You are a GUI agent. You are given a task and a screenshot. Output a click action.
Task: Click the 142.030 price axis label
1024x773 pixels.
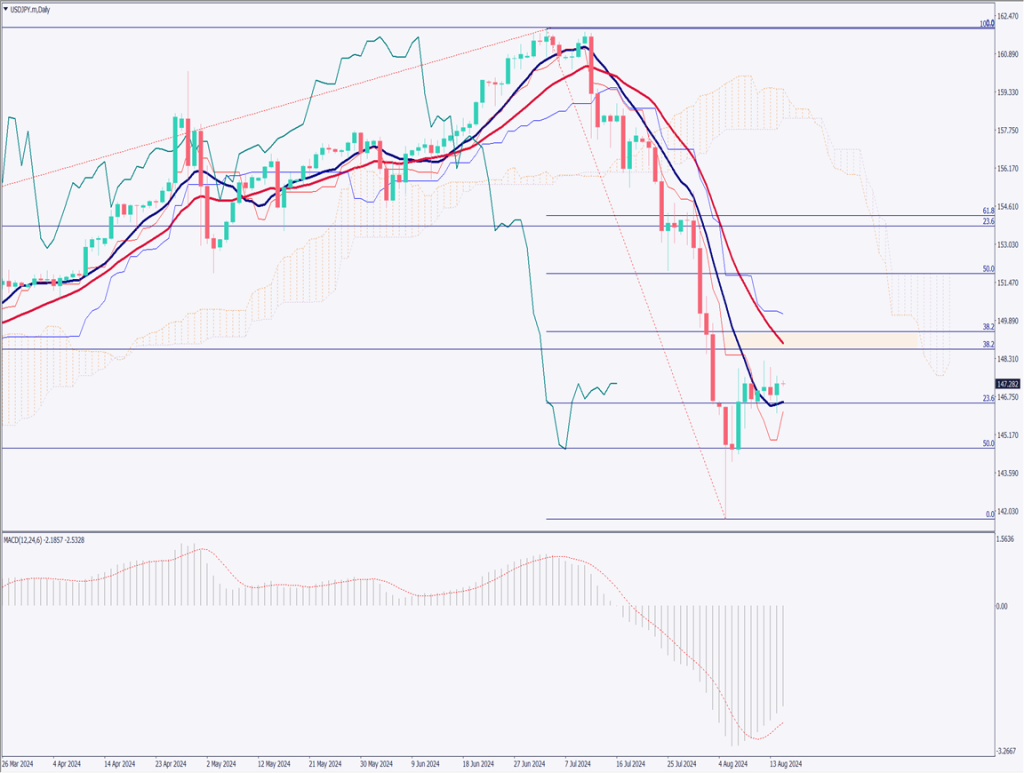click(x=1007, y=511)
